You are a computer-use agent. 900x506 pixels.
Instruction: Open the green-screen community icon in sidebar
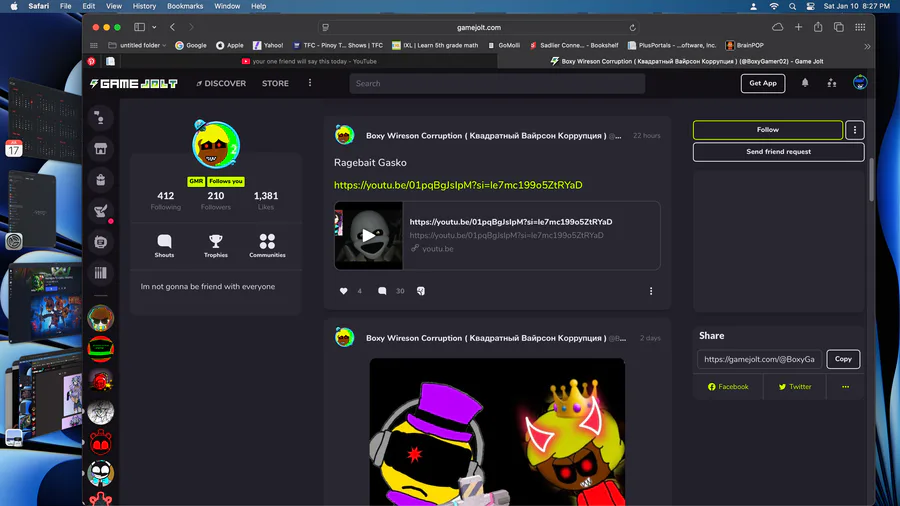(100, 349)
